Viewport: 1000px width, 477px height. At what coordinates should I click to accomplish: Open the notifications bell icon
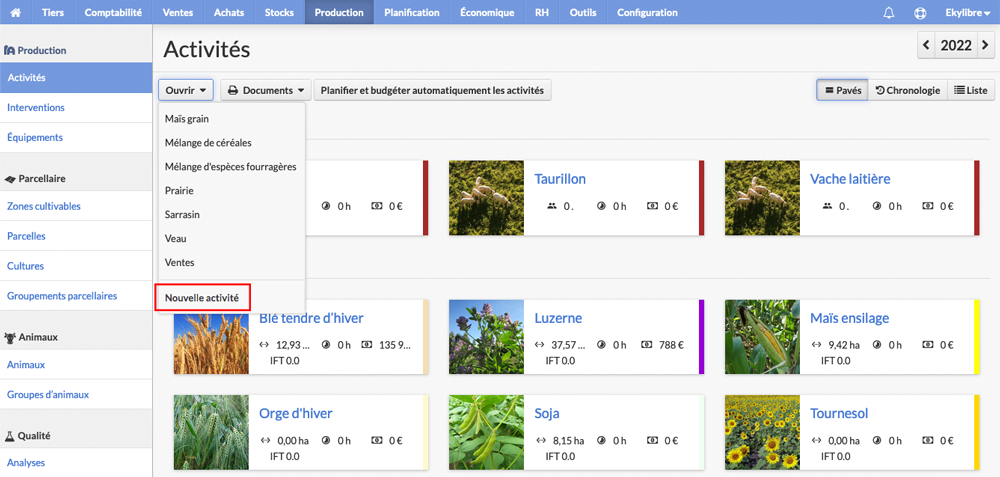pos(889,12)
